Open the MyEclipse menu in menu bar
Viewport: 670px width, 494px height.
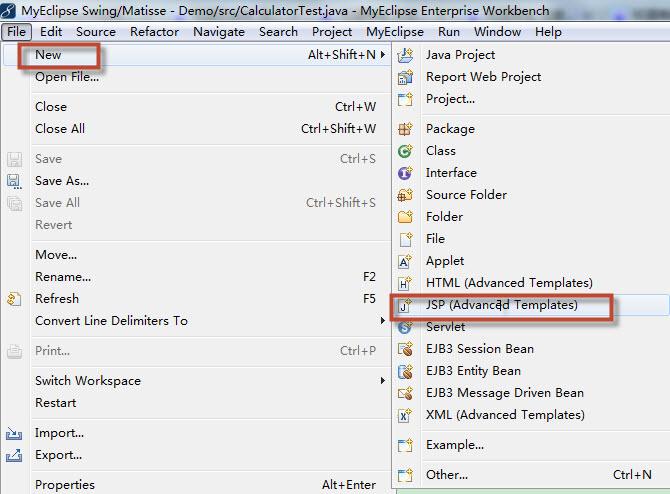click(394, 32)
